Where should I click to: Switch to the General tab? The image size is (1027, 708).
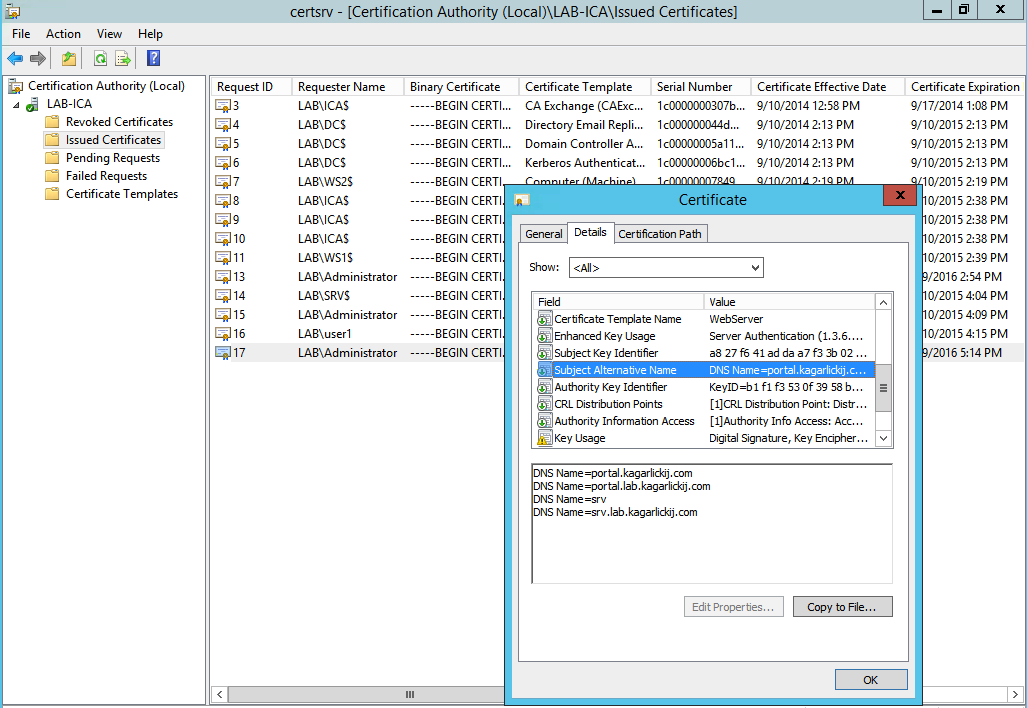pos(544,234)
